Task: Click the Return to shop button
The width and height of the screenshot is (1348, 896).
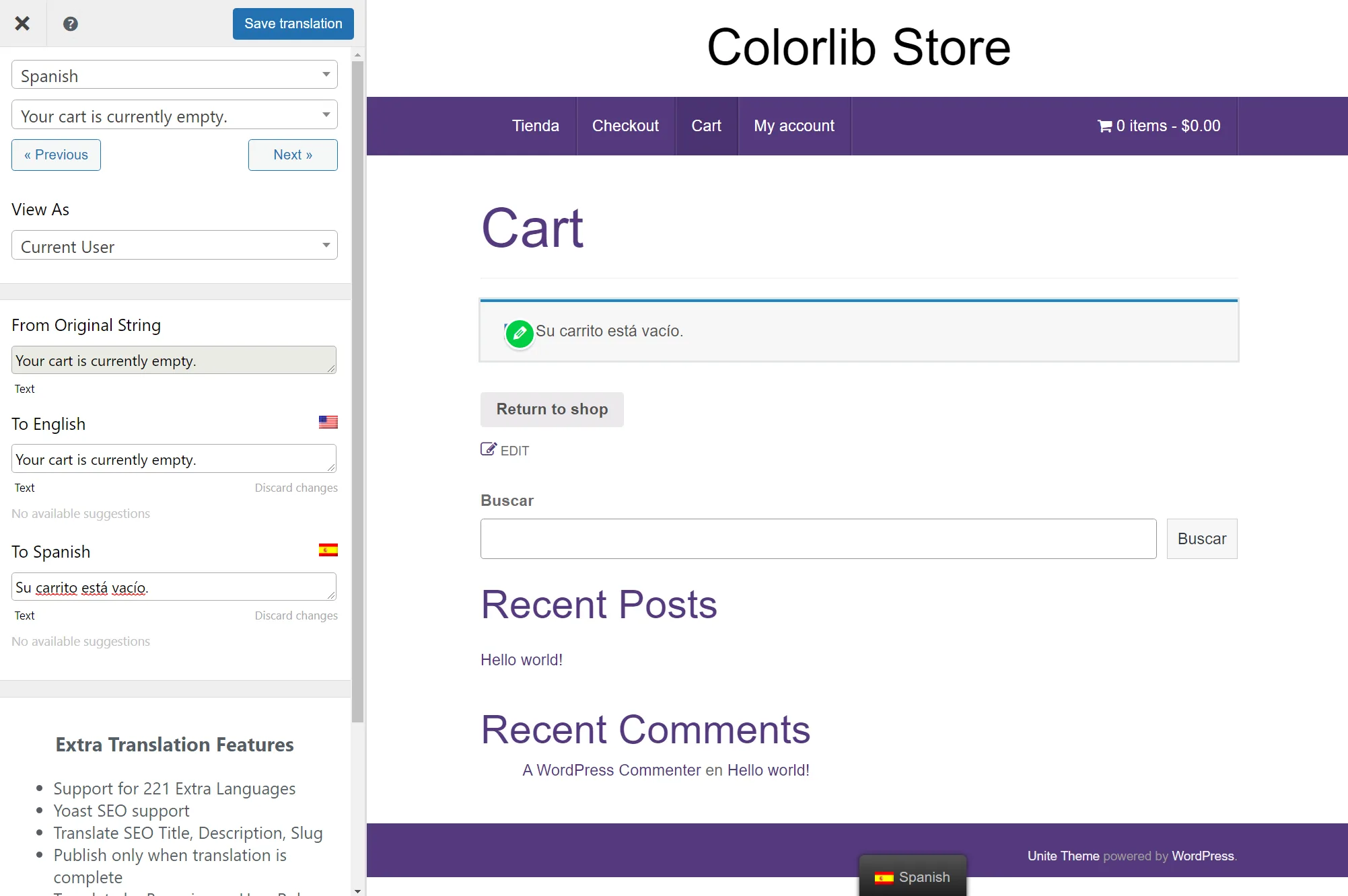Action: [552, 409]
